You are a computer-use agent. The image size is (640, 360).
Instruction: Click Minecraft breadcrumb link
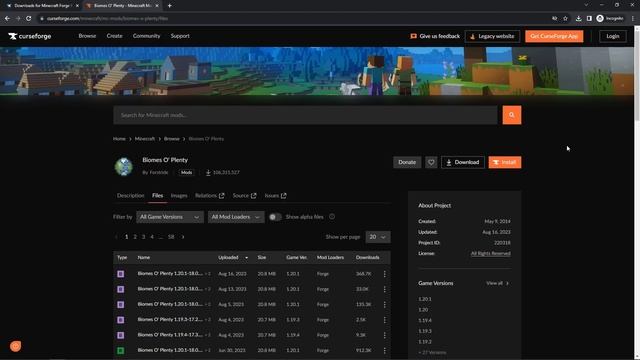(x=145, y=139)
